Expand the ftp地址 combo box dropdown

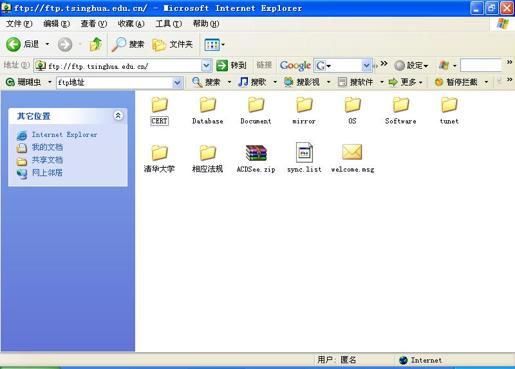(x=177, y=82)
